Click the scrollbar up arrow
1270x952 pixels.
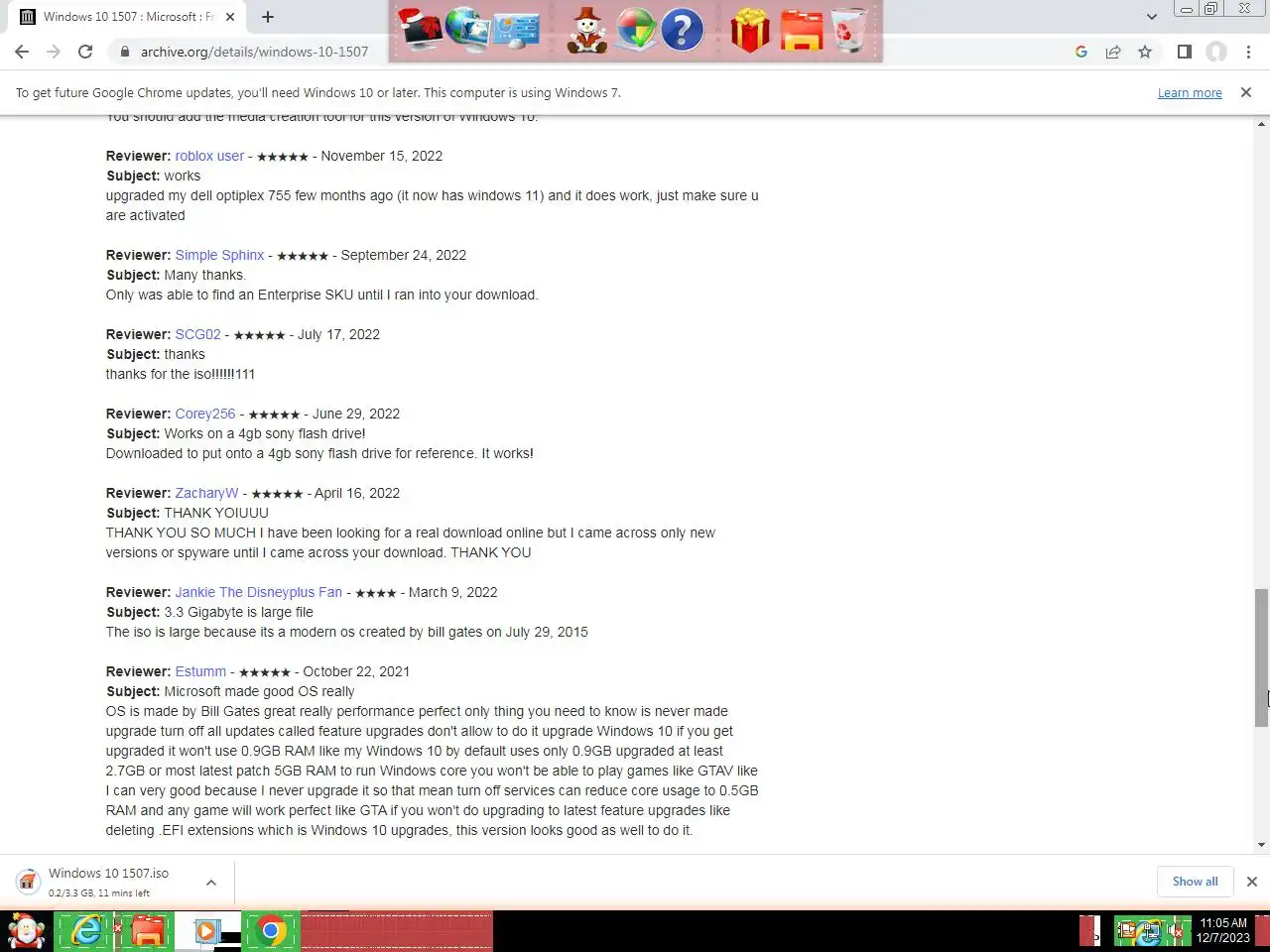(x=1261, y=124)
